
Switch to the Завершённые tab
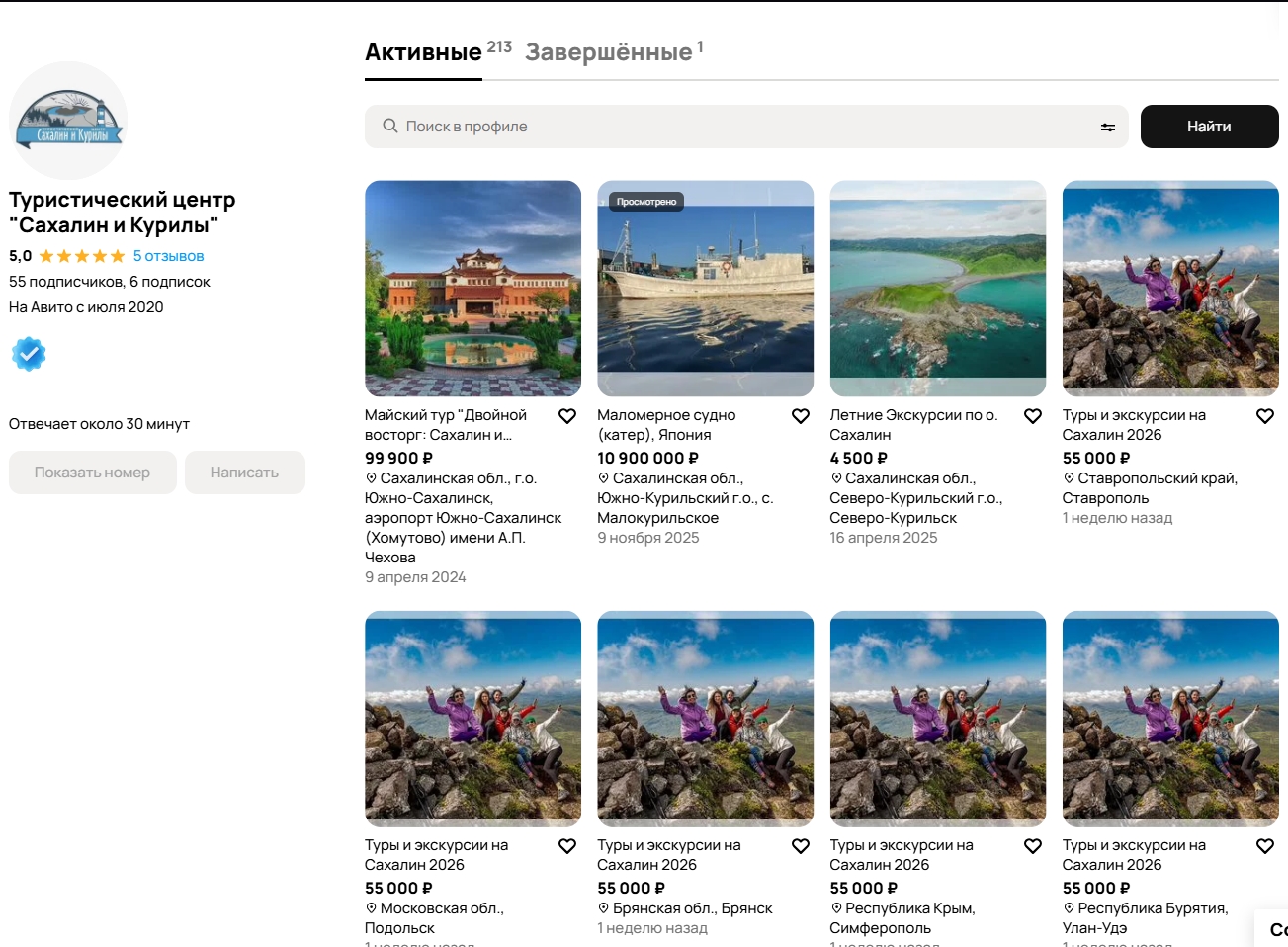609,52
